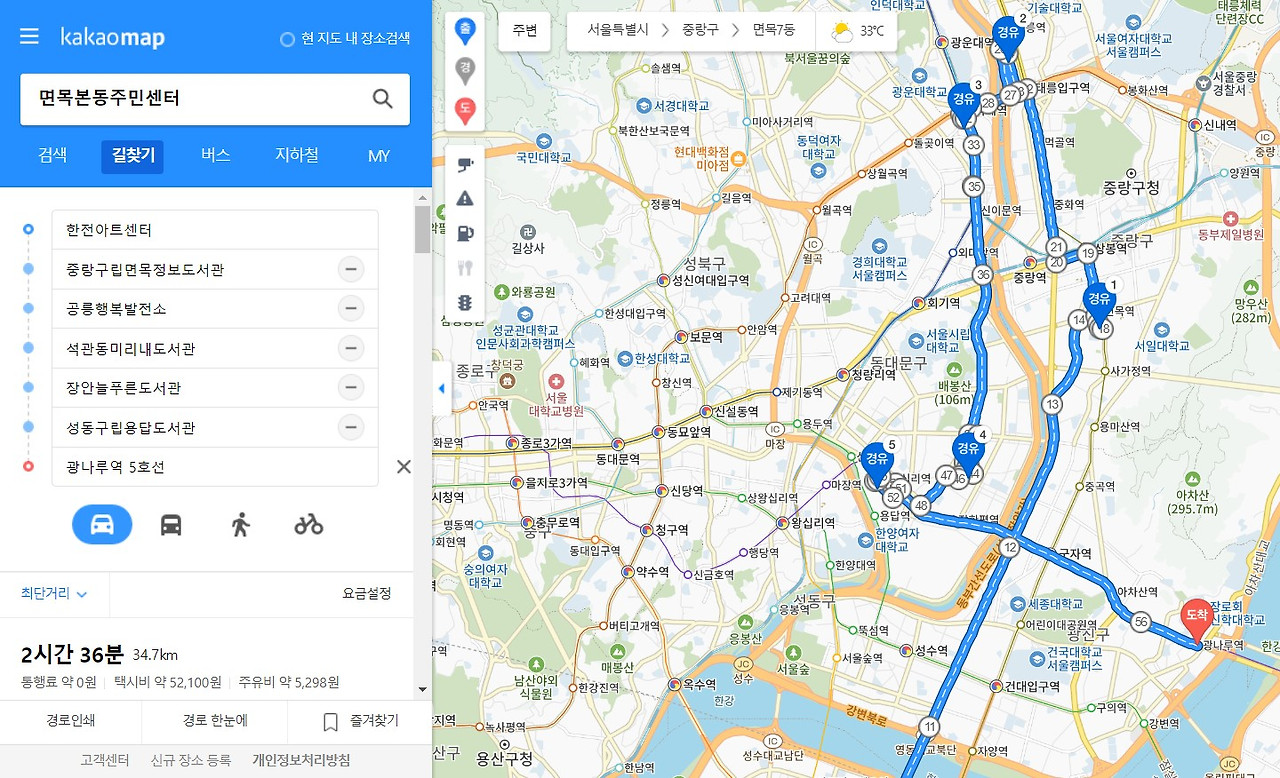
Task: Show traffic light information layer
Action: (465, 302)
